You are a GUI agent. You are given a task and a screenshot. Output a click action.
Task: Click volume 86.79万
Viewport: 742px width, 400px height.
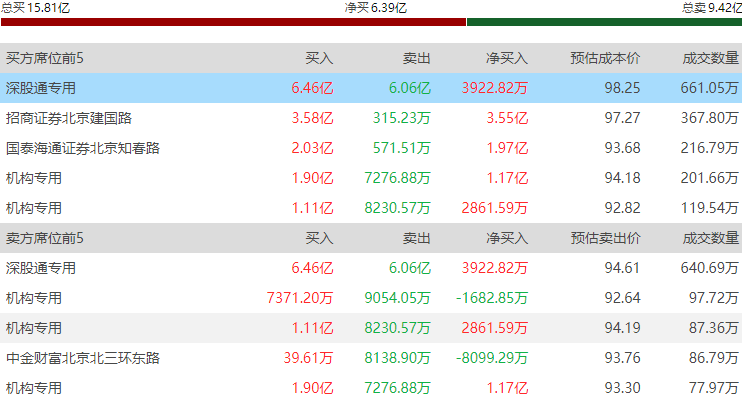point(714,358)
